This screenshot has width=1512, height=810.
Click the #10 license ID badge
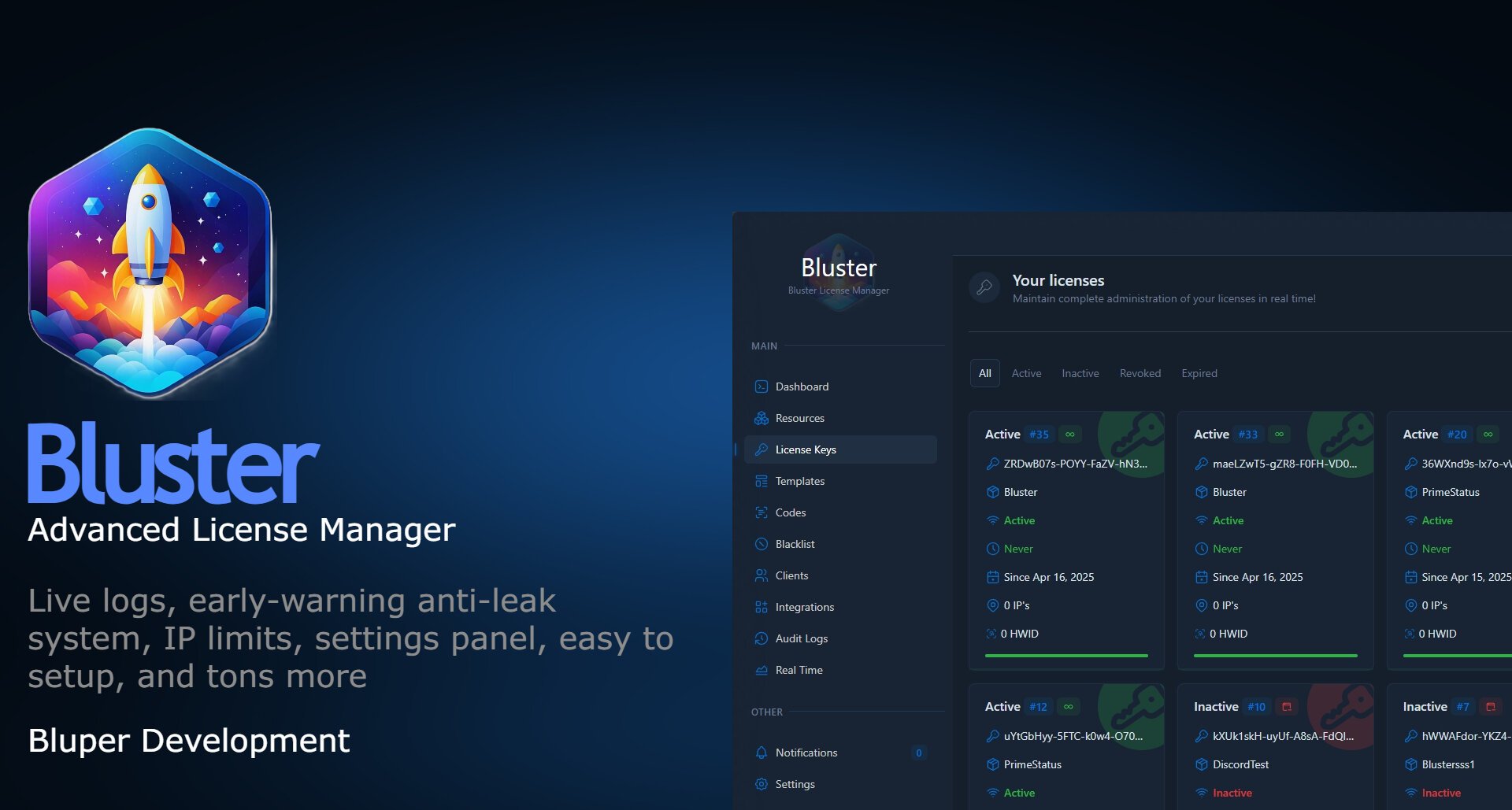tap(1256, 707)
